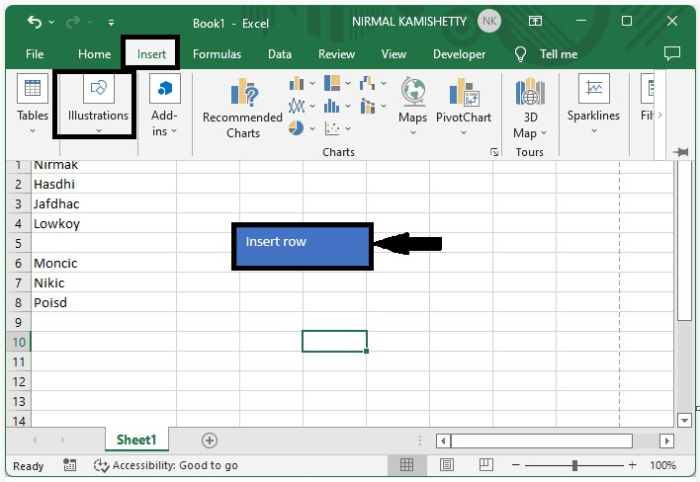Switch to Page Break Preview

tap(486, 465)
